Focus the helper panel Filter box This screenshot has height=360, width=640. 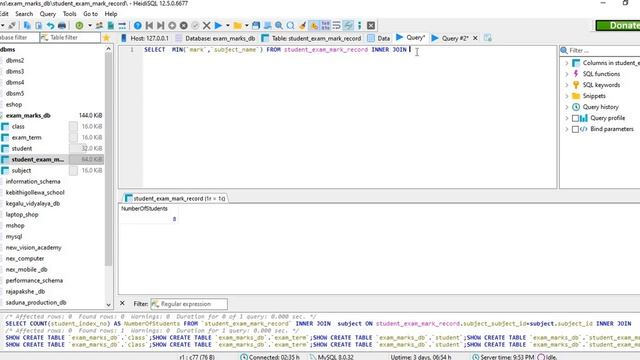(600, 51)
